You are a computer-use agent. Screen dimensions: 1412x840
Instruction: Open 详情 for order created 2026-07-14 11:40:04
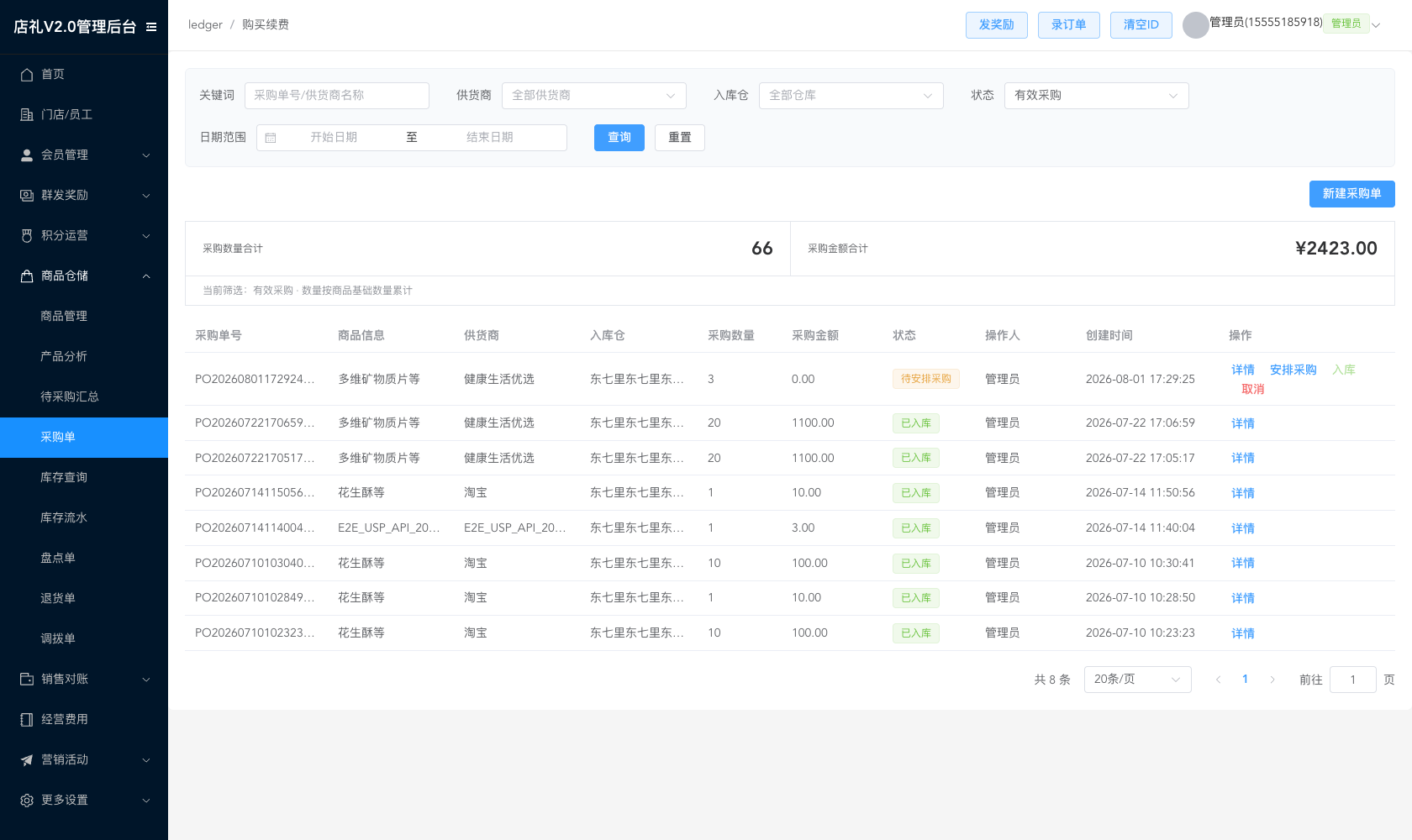tap(1243, 528)
